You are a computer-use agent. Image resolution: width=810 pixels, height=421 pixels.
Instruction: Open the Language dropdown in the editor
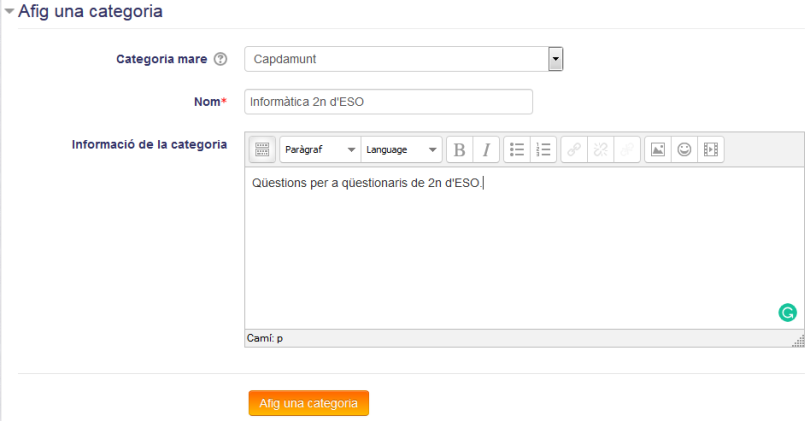[401, 150]
